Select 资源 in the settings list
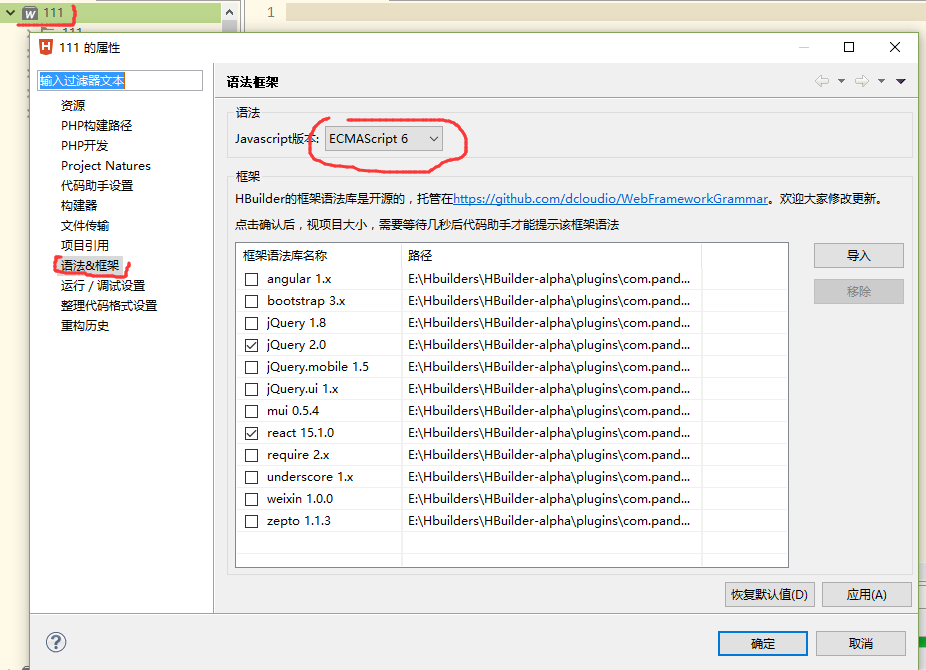 [73, 105]
